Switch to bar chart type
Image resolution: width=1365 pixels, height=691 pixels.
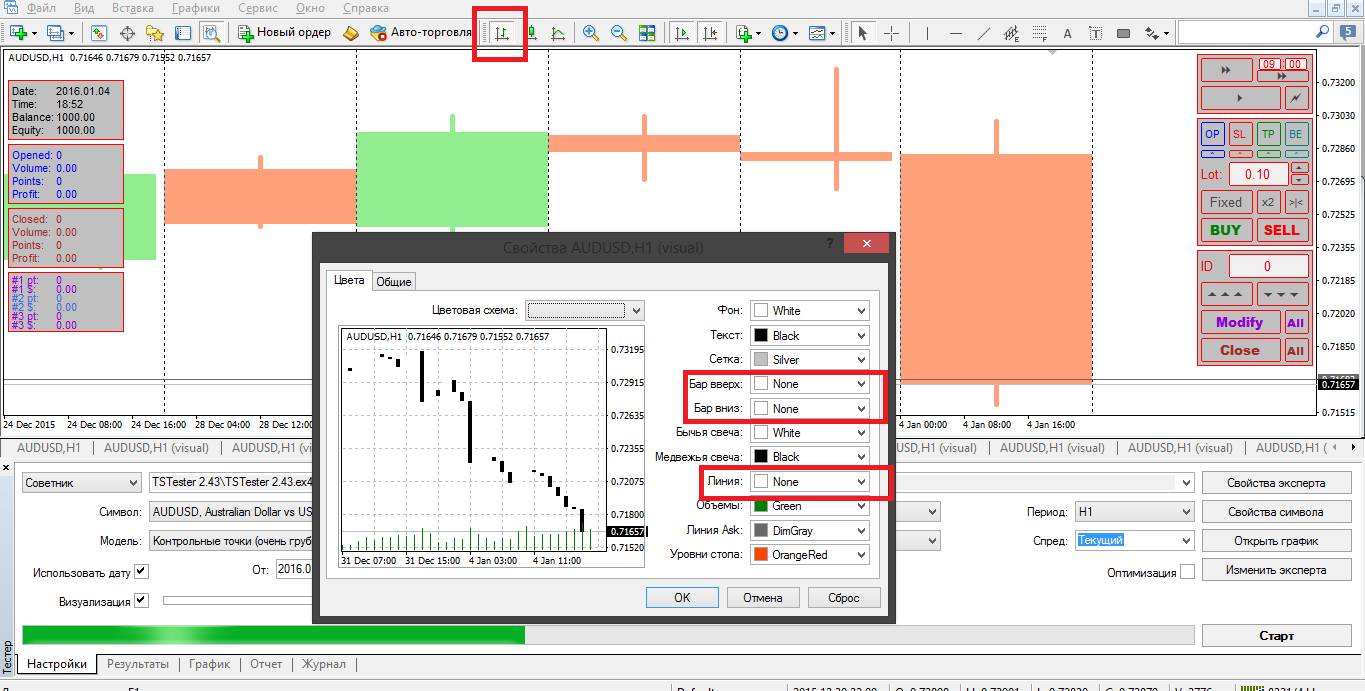click(502, 33)
